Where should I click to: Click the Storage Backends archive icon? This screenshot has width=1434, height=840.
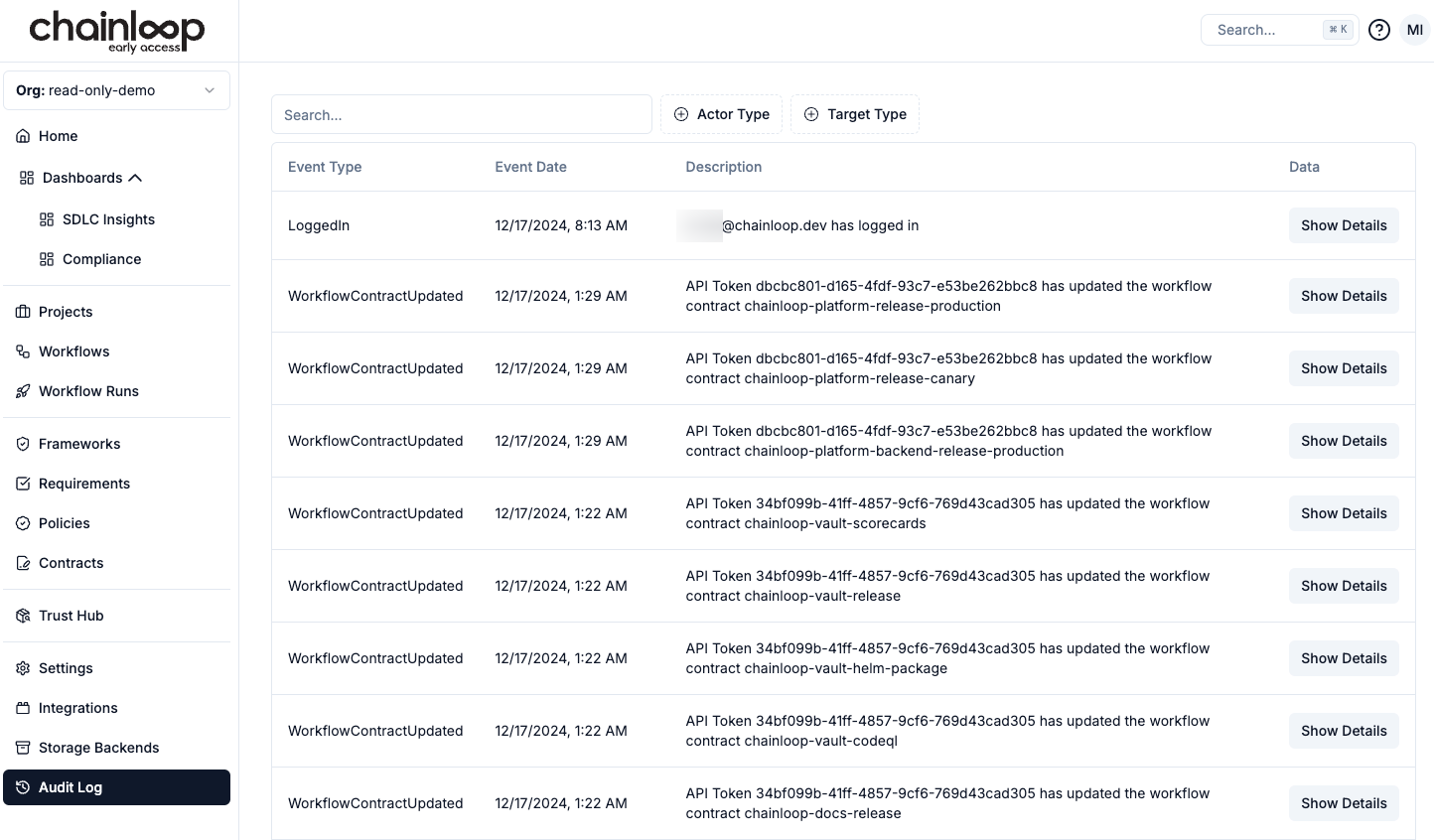pyautogui.click(x=23, y=748)
